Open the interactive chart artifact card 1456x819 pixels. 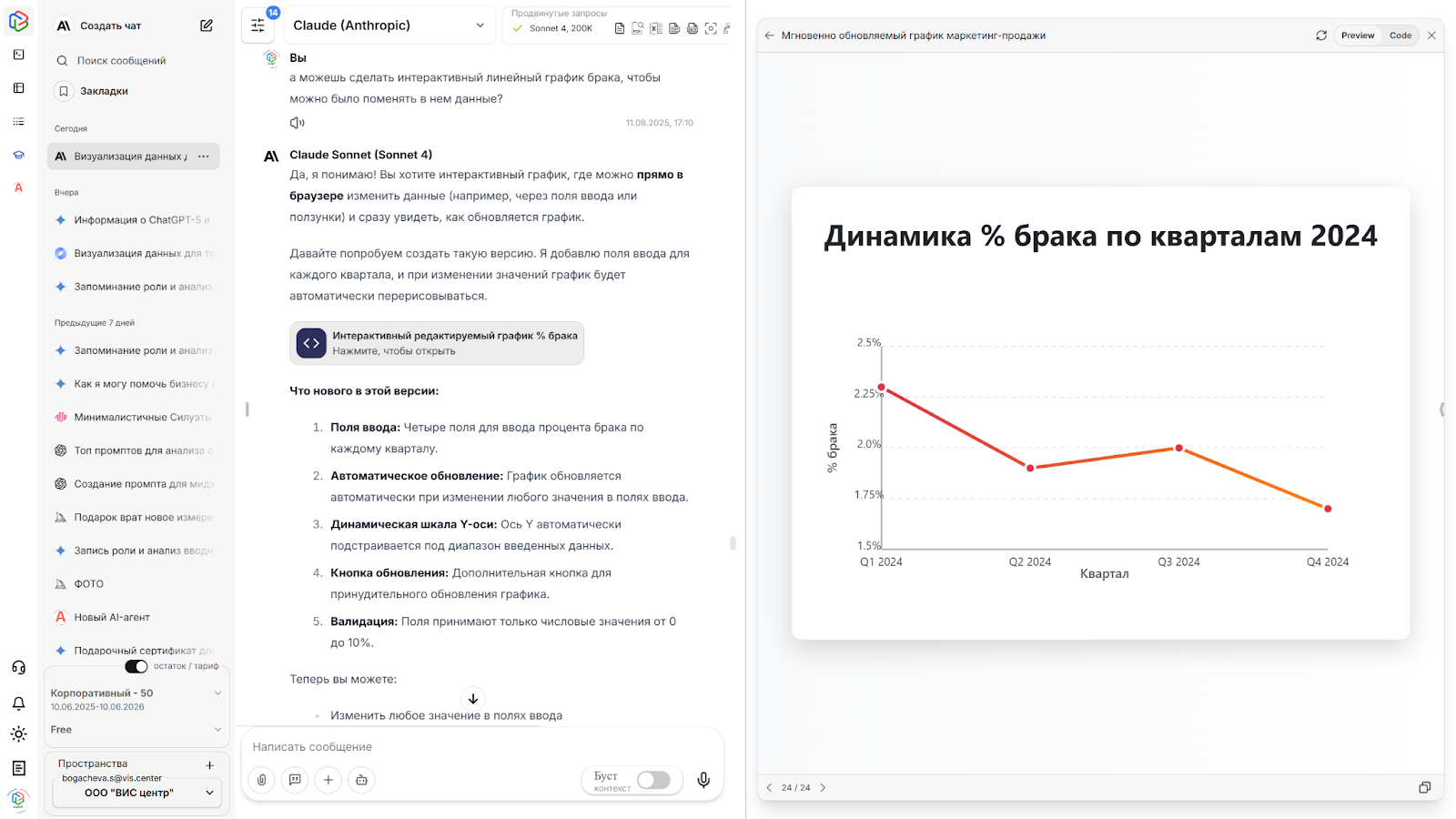click(x=437, y=343)
